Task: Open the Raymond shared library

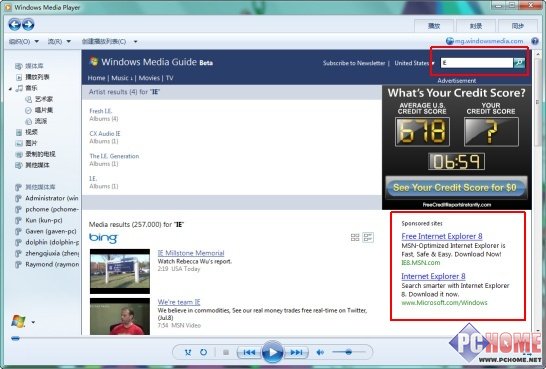Action: [52, 264]
